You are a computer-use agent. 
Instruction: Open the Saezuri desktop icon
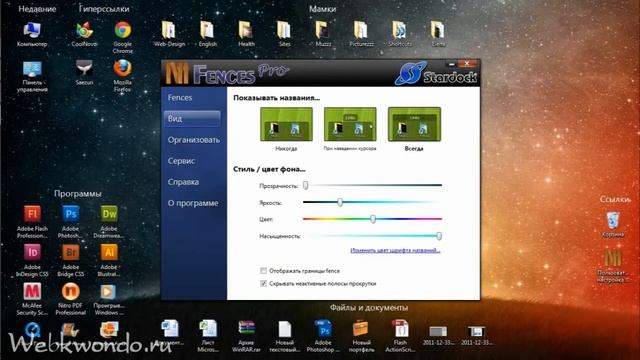84,73
